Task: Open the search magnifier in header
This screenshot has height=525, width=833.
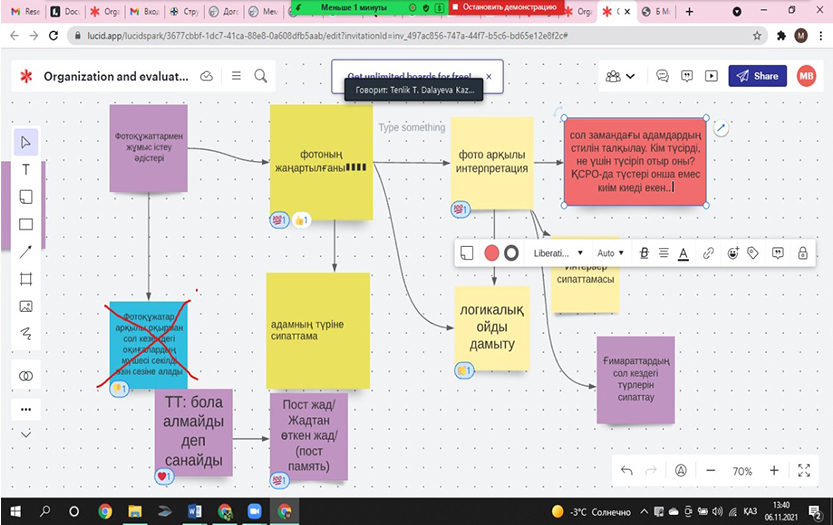Action: (261, 76)
